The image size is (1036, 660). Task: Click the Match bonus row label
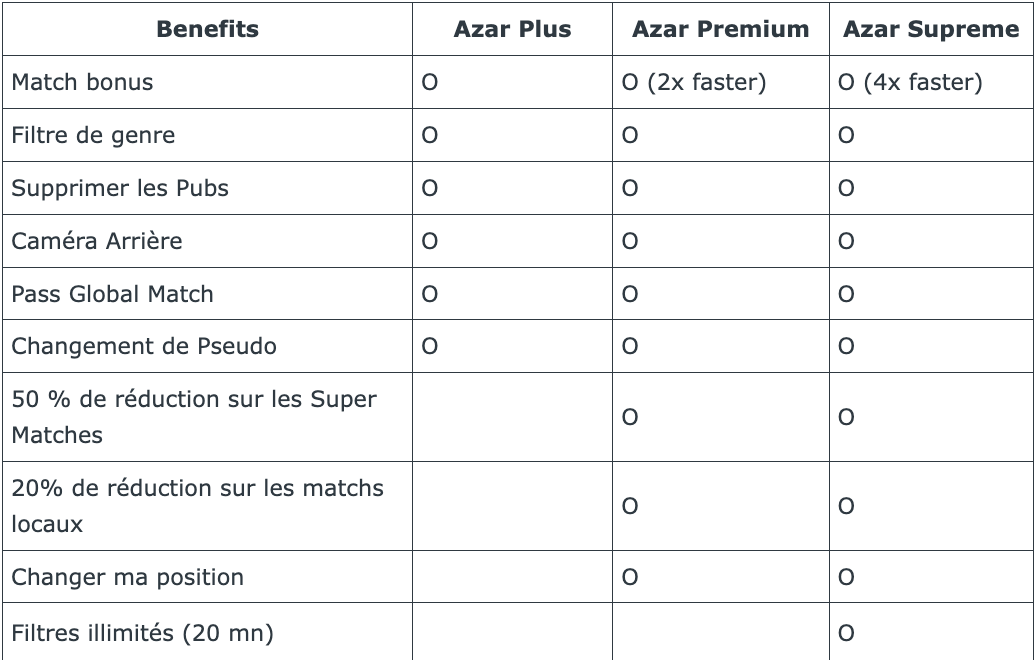click(83, 82)
